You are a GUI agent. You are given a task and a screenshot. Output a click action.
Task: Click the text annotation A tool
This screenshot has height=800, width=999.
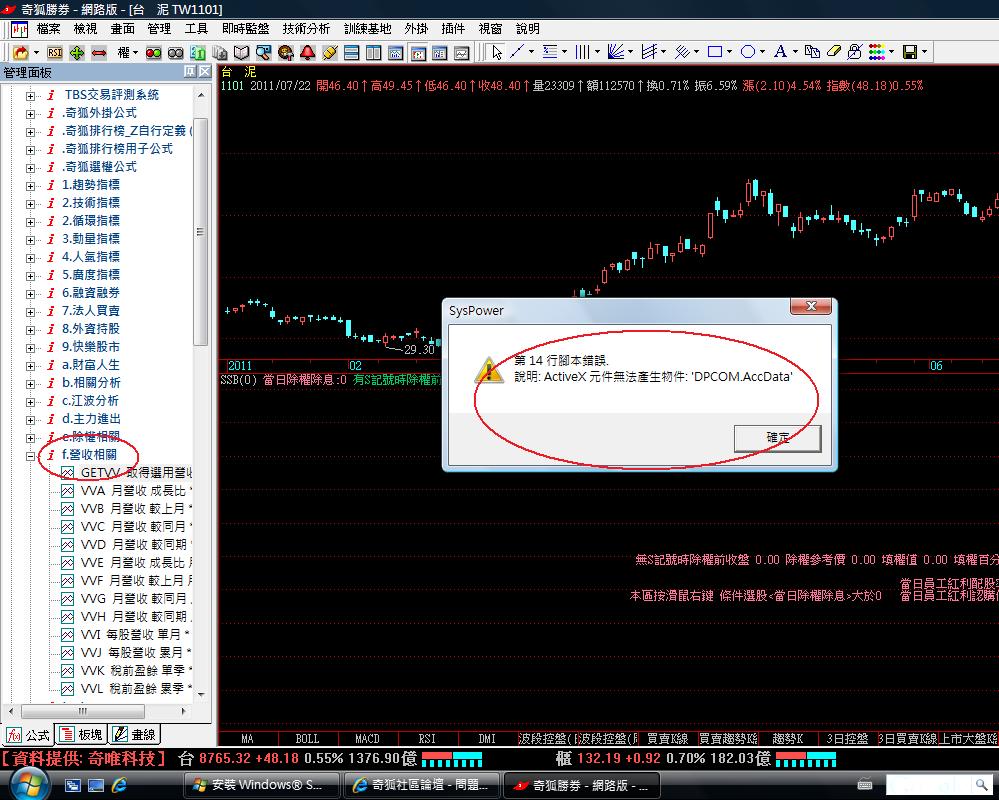tap(780, 52)
